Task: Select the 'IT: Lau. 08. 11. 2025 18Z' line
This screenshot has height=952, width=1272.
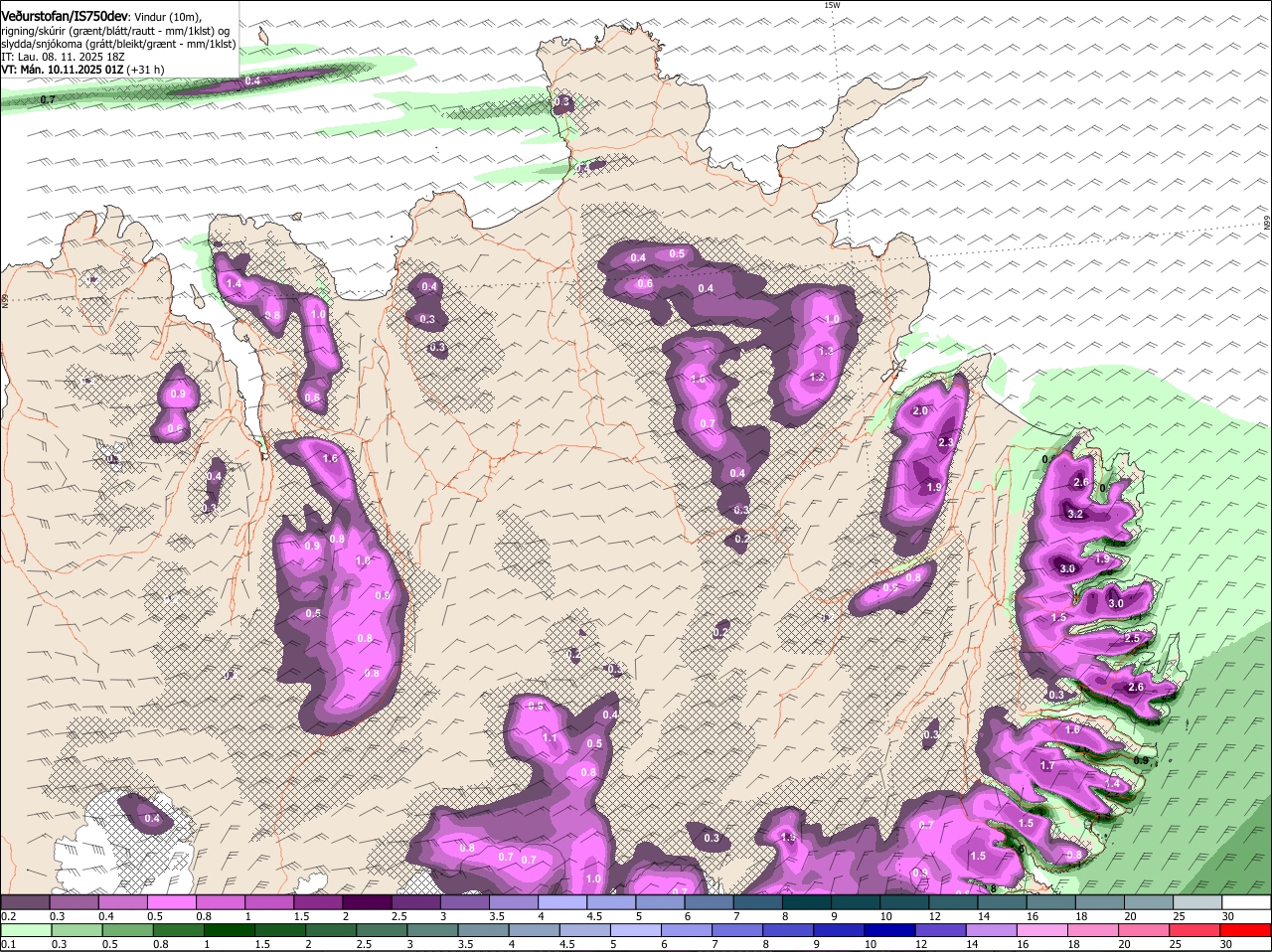Action: click(x=64, y=57)
